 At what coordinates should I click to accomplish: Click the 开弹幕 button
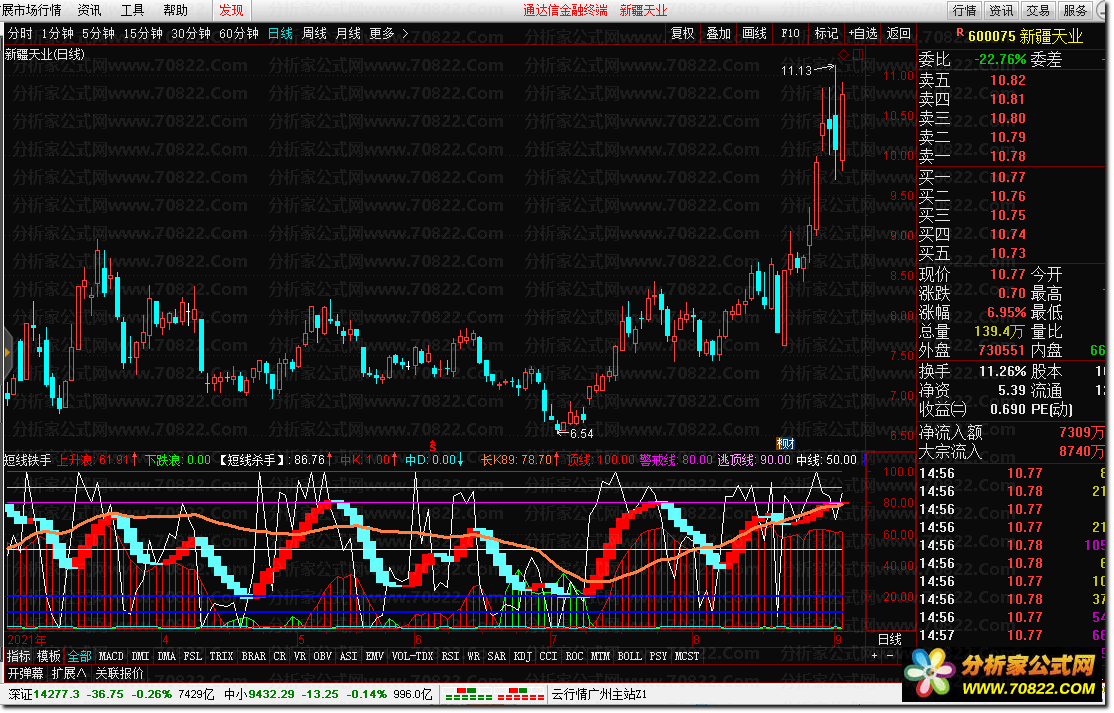click(x=26, y=673)
